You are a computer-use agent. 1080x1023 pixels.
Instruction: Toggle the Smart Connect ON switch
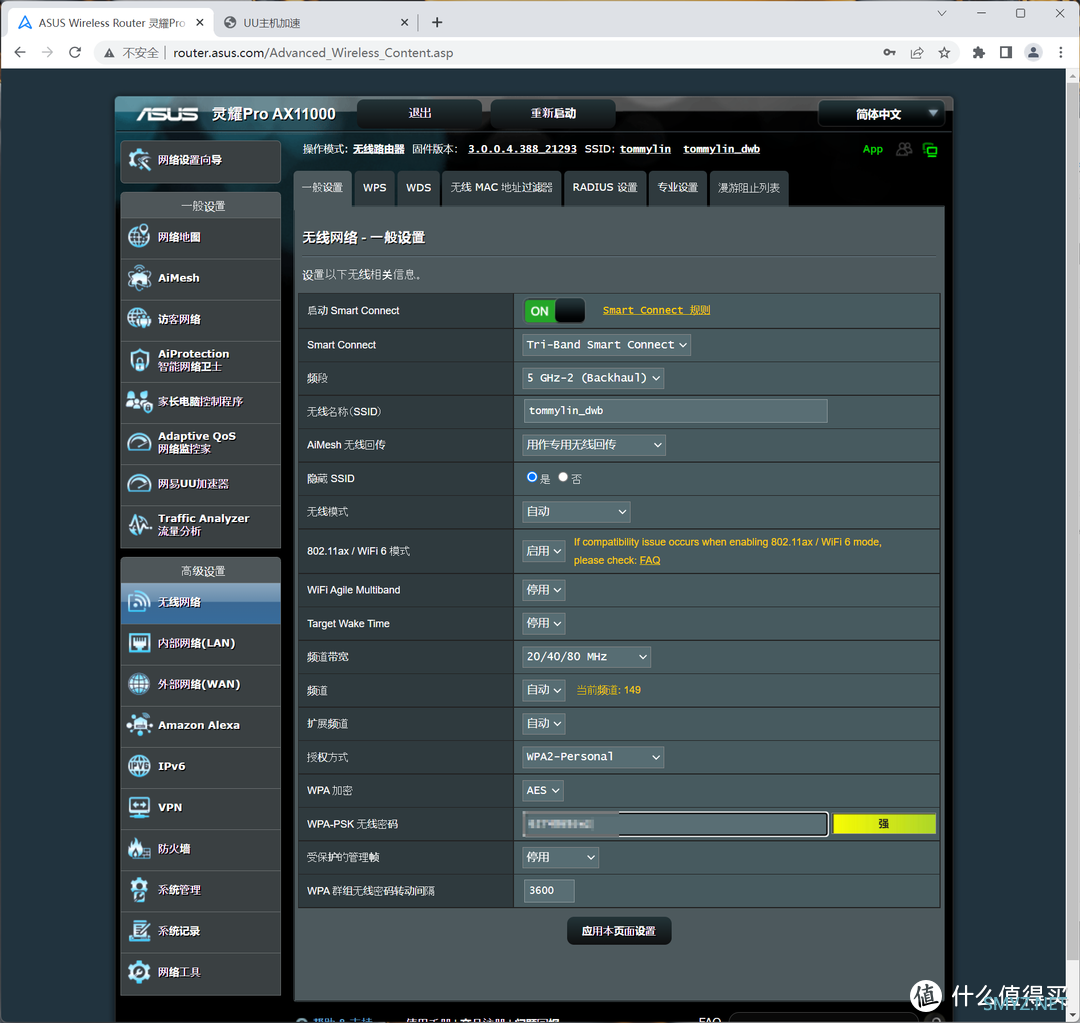[x=554, y=311]
